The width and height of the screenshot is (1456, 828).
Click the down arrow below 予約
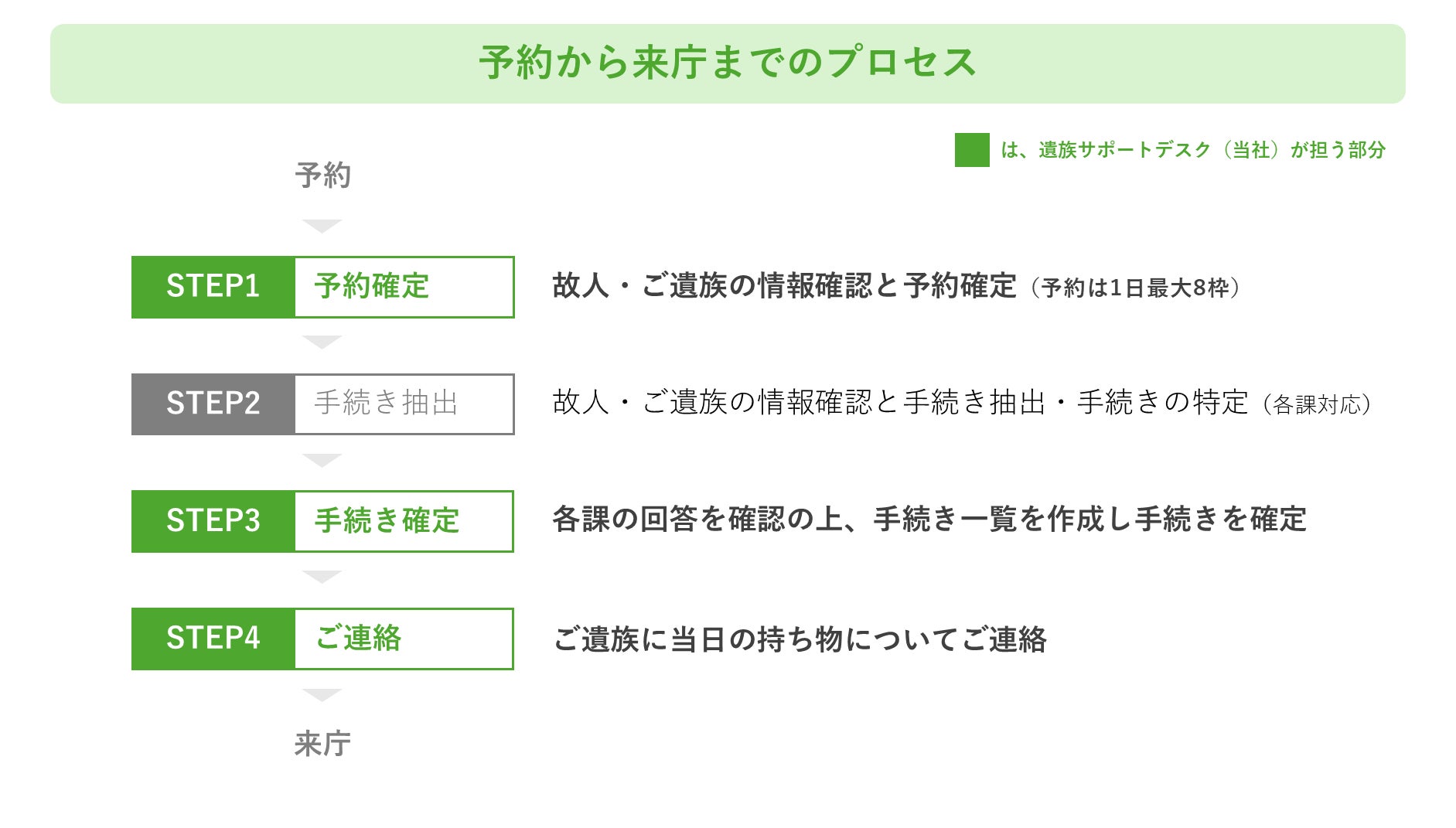[x=322, y=226]
